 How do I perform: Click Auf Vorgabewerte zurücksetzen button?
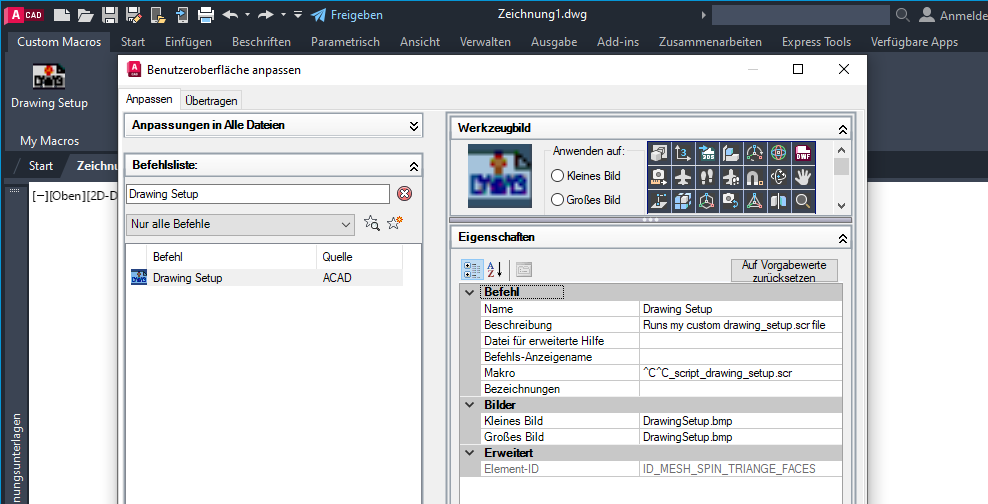click(x=784, y=271)
